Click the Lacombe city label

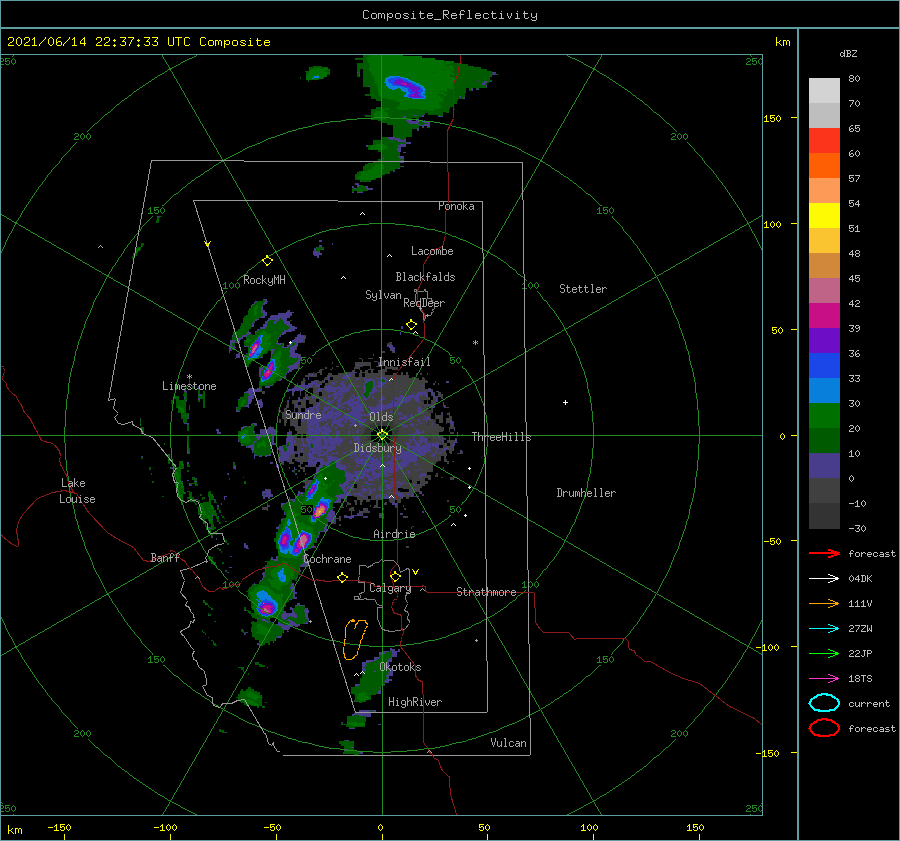(x=432, y=251)
